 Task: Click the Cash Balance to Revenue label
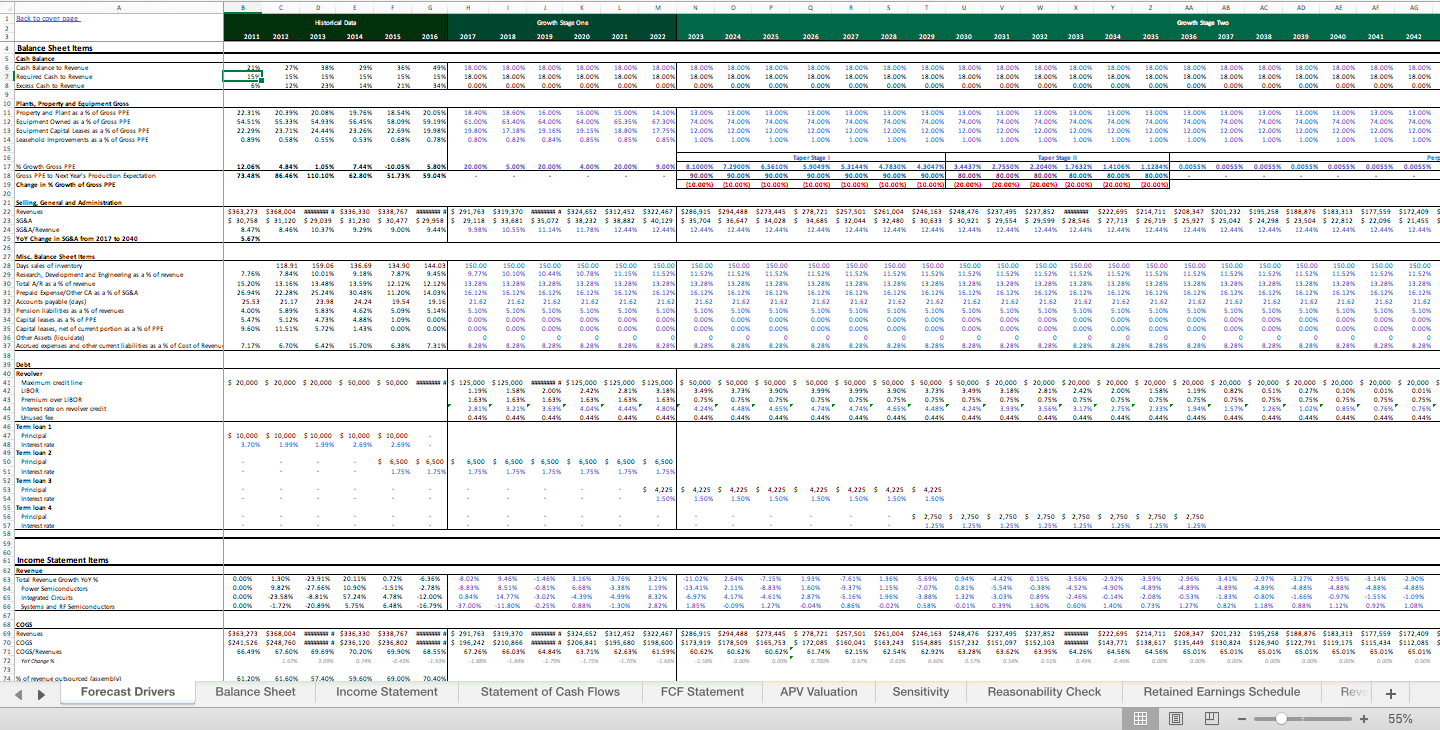50,66
